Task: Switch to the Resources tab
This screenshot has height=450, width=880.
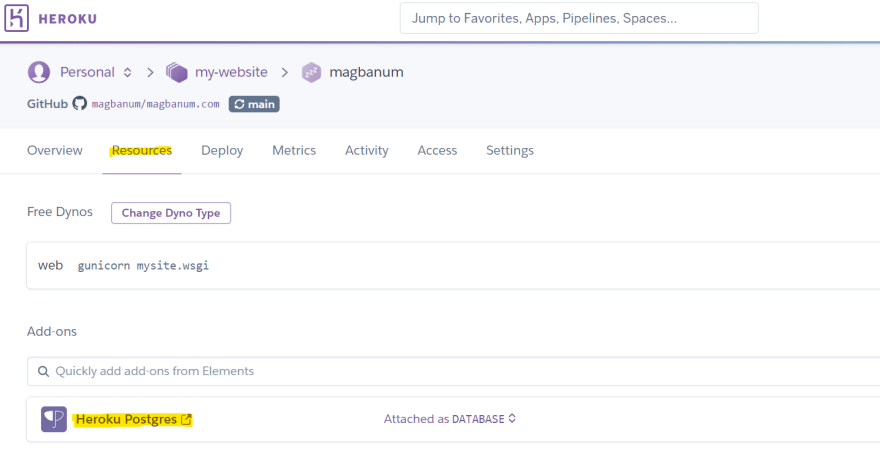Action: point(142,150)
